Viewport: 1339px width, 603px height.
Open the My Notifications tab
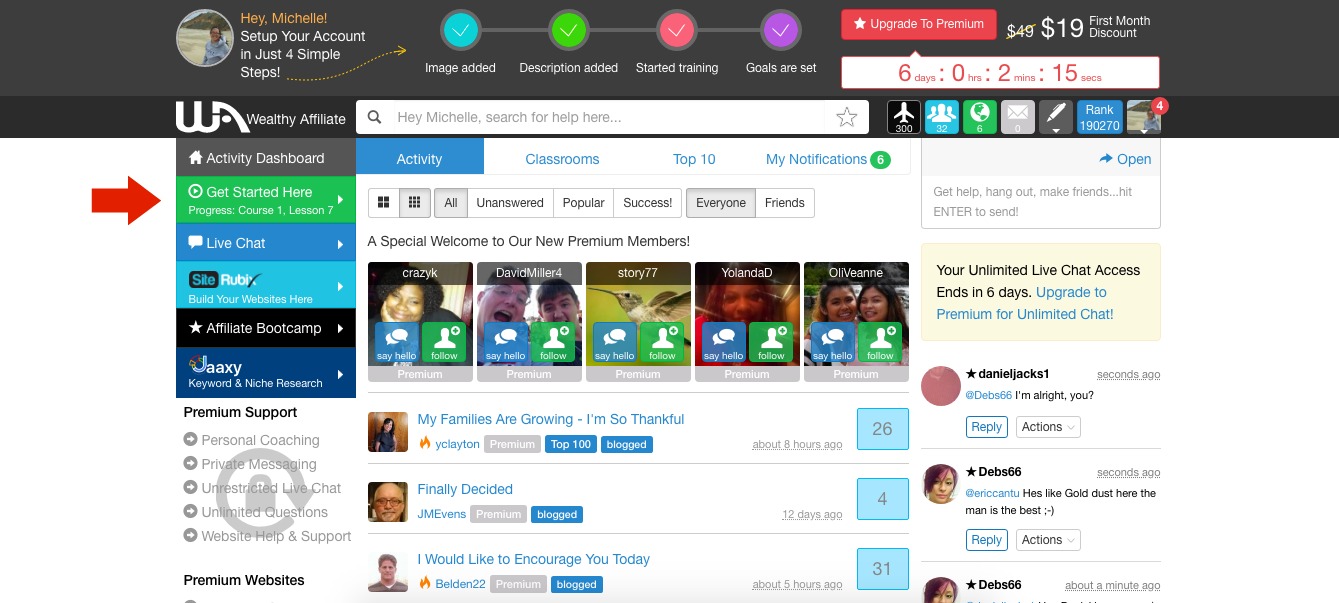(x=828, y=159)
